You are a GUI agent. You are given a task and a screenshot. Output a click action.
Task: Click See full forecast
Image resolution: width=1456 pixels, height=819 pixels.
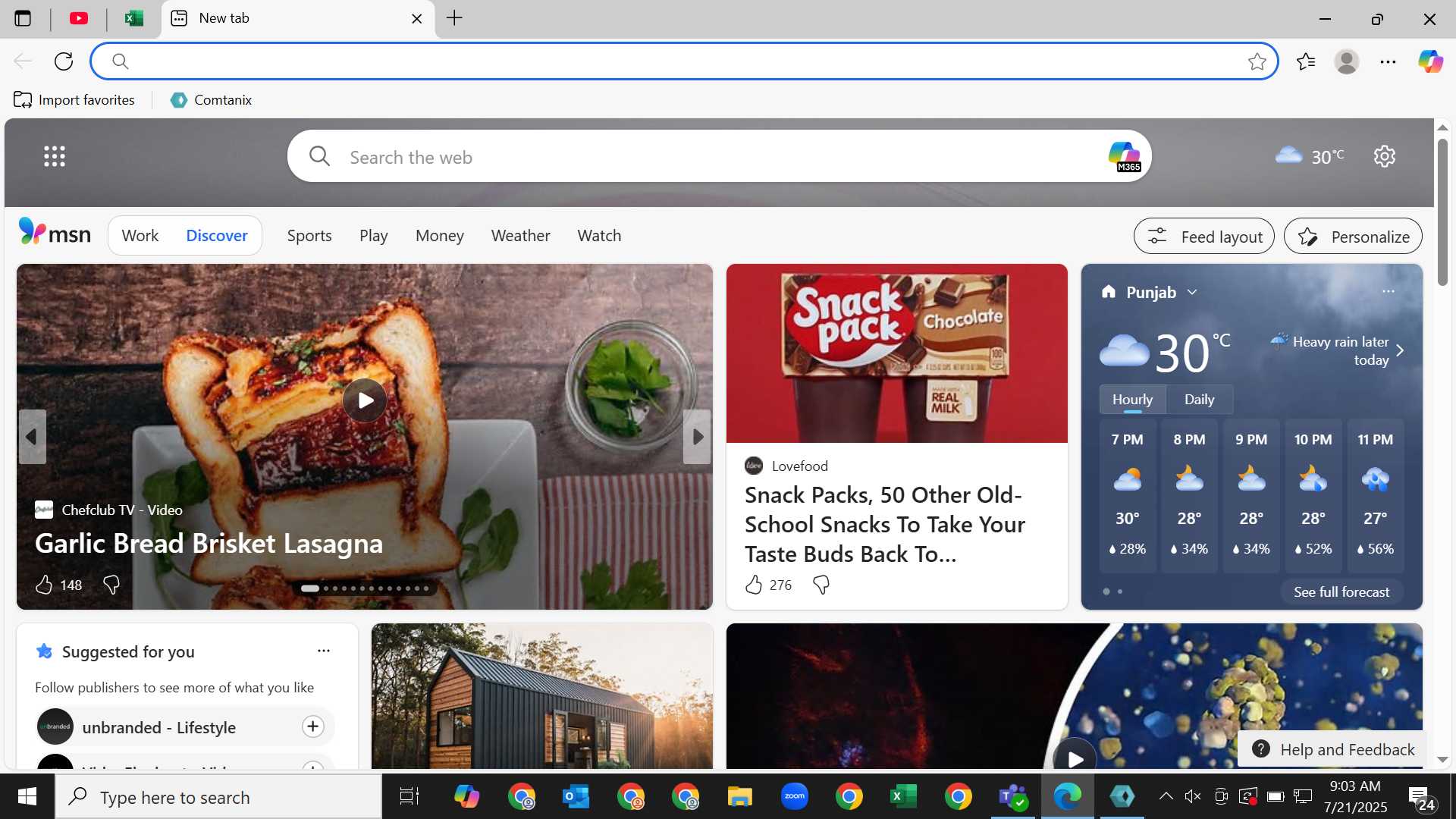click(x=1341, y=592)
